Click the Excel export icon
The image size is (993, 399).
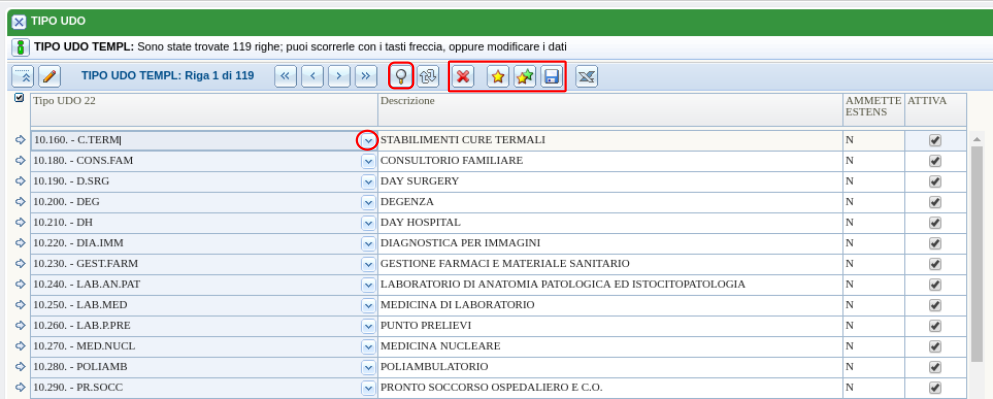(586, 77)
